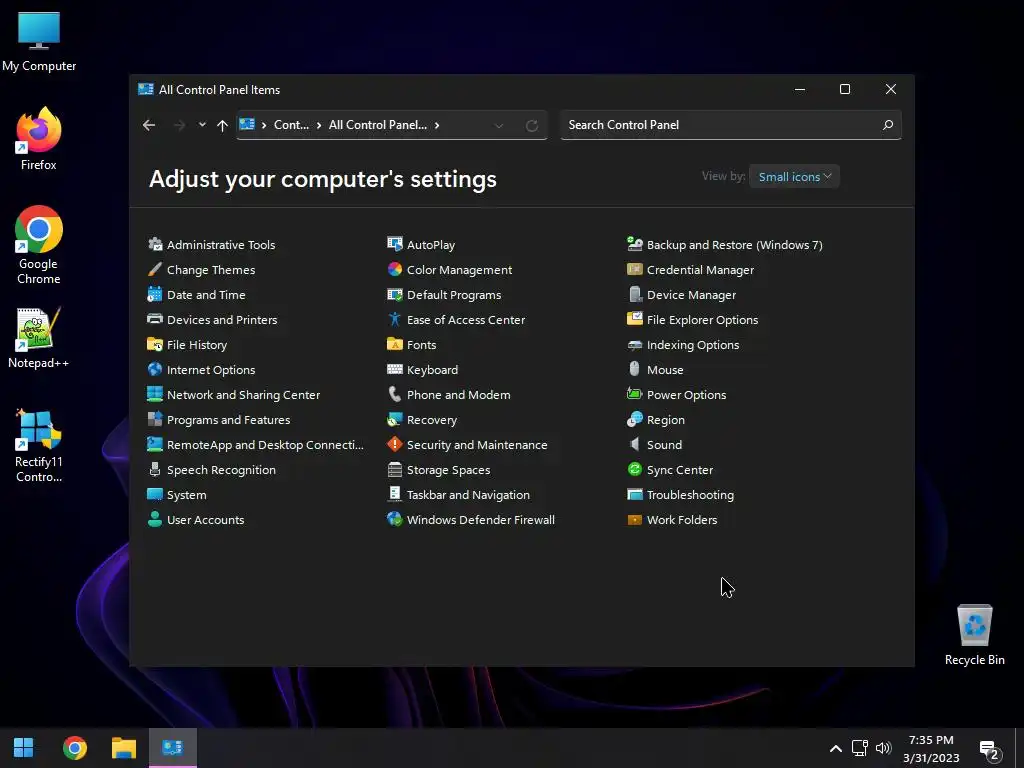
Task: Open the Security and Maintenance warning icon
Action: tap(394, 445)
